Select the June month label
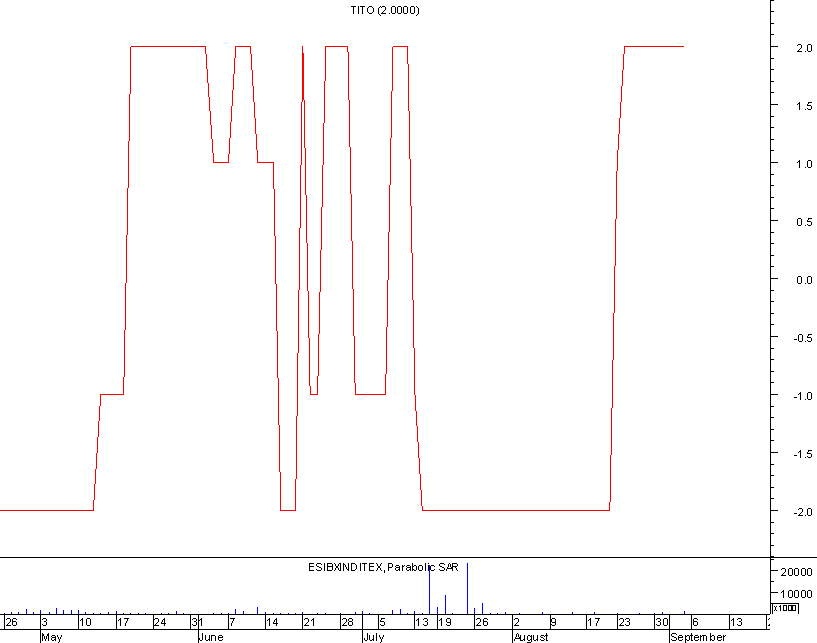The width and height of the screenshot is (817, 643). click(x=211, y=637)
